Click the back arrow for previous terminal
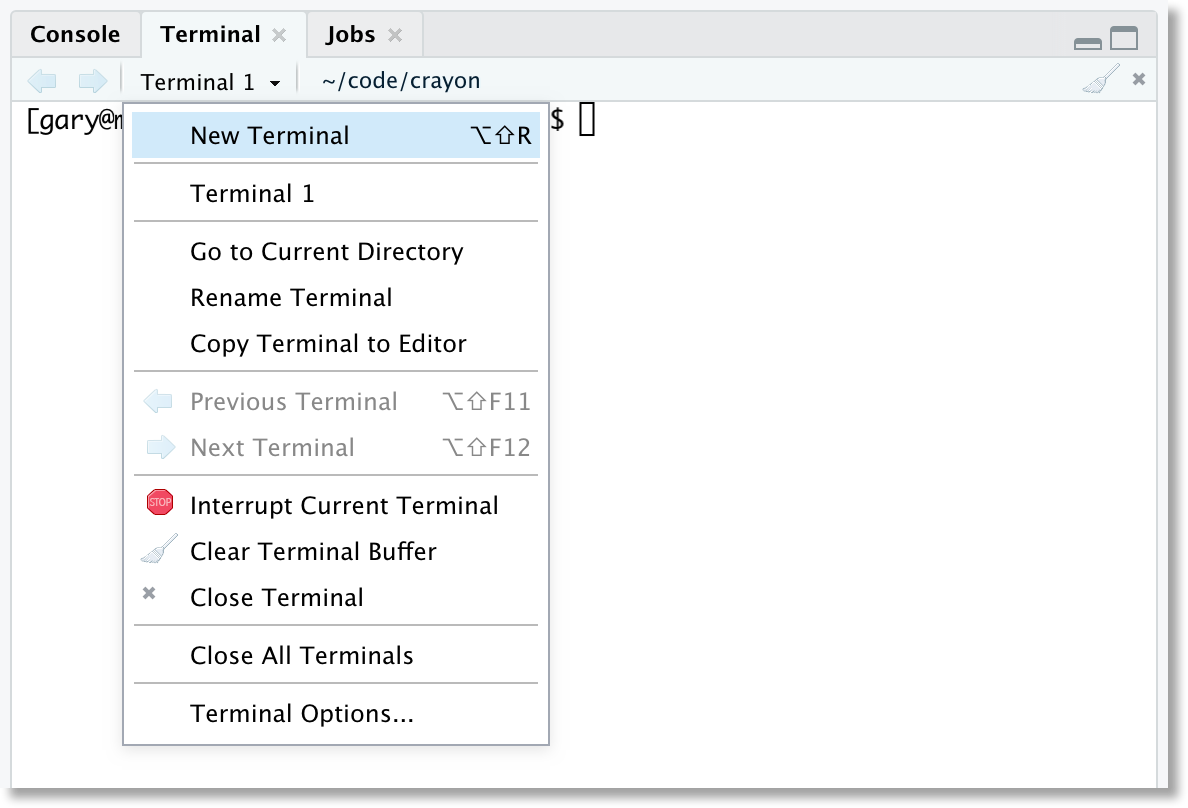Viewport: 1188px width, 808px height. tap(41, 80)
